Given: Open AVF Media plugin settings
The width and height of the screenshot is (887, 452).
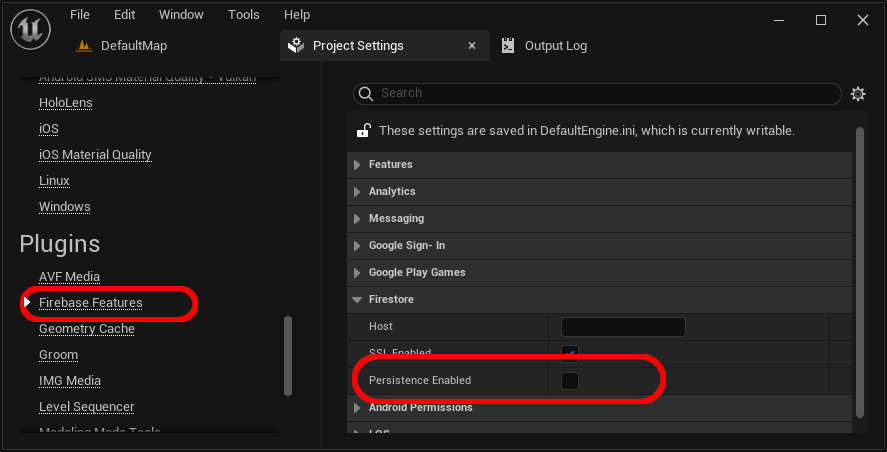Looking at the screenshot, I should pyautogui.click(x=69, y=277).
